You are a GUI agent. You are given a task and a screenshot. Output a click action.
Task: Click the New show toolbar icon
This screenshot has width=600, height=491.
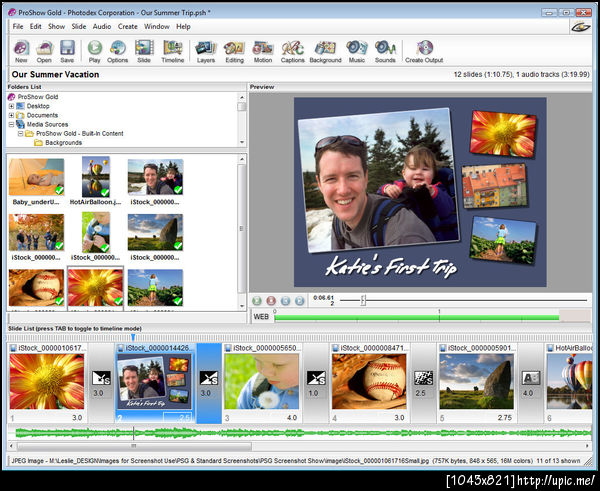pos(21,48)
